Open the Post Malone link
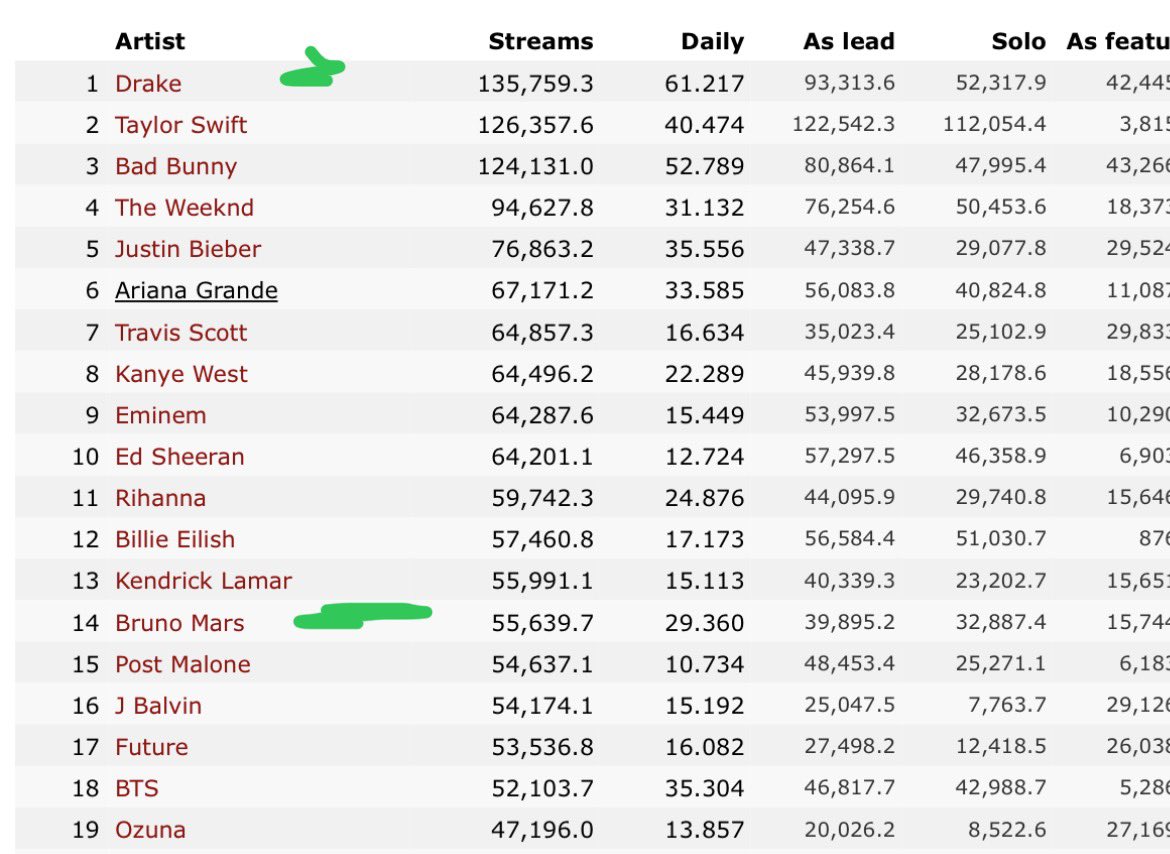This screenshot has height=854, width=1170. tap(183, 664)
